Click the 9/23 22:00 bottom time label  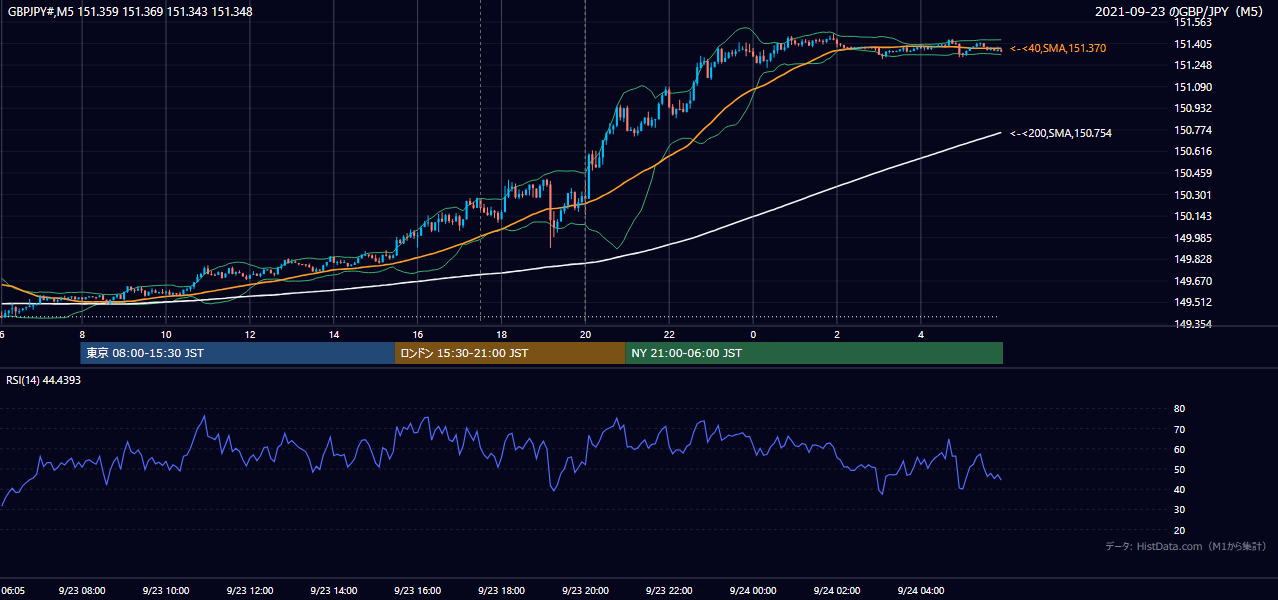pos(669,591)
